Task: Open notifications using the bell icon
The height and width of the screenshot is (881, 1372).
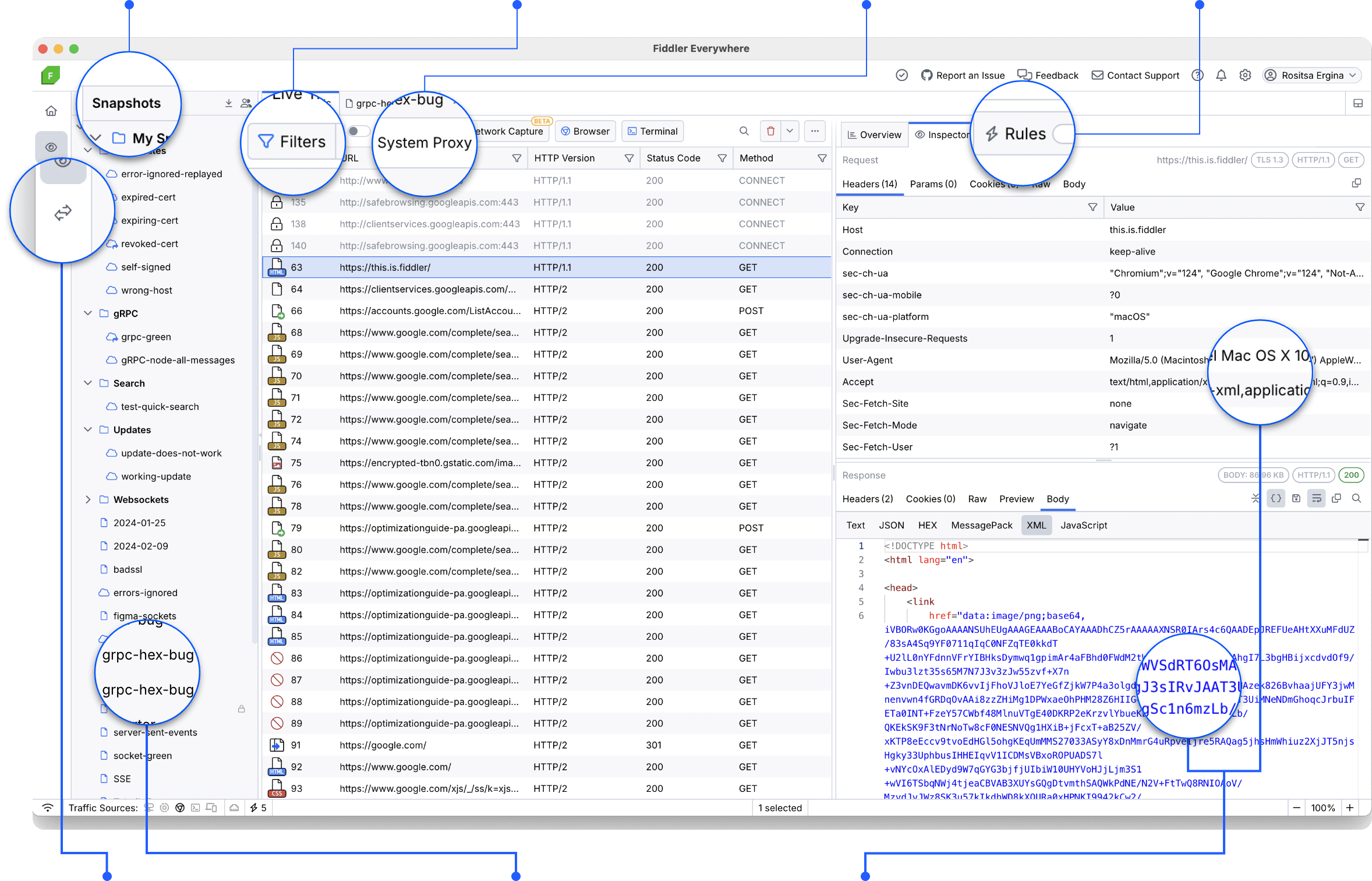Action: pos(1221,75)
